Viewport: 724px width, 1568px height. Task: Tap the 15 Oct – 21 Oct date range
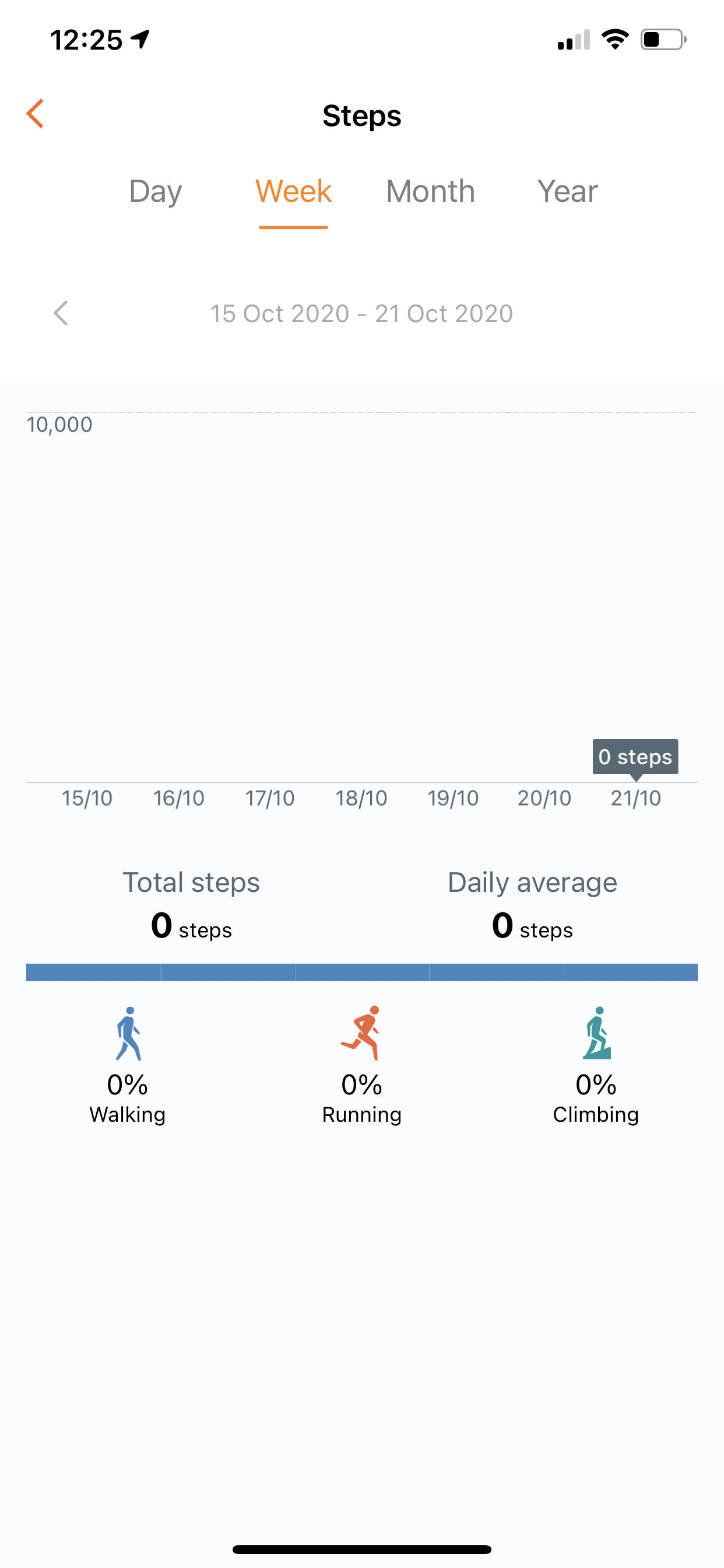tap(361, 313)
